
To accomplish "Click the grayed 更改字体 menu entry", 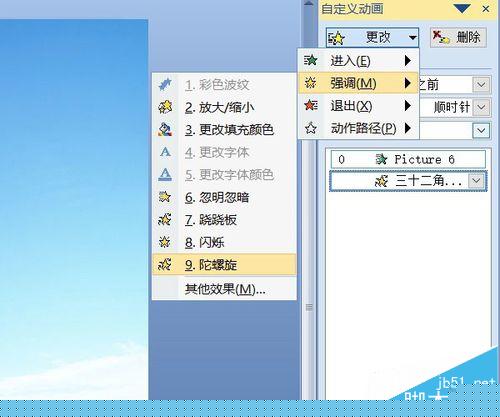I will click(x=224, y=152).
